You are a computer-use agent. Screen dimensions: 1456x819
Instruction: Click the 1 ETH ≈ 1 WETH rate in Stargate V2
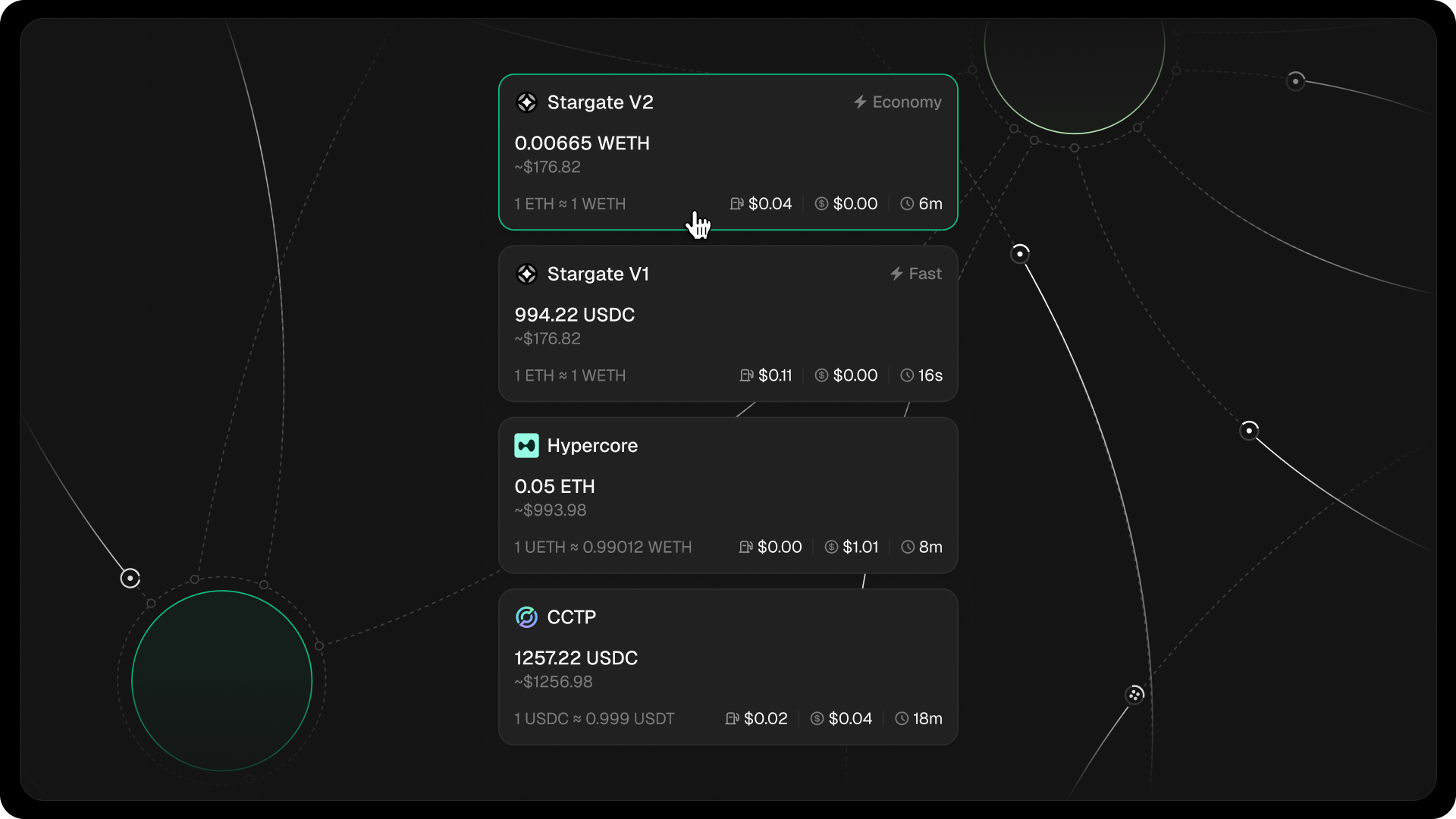[x=570, y=204]
